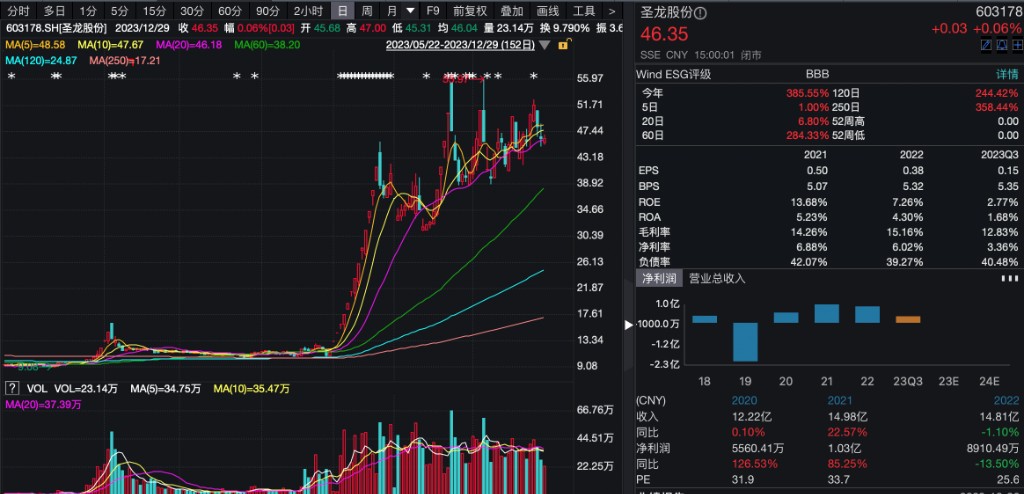Click the volume MA(10)=35.47万 label

point(251,389)
